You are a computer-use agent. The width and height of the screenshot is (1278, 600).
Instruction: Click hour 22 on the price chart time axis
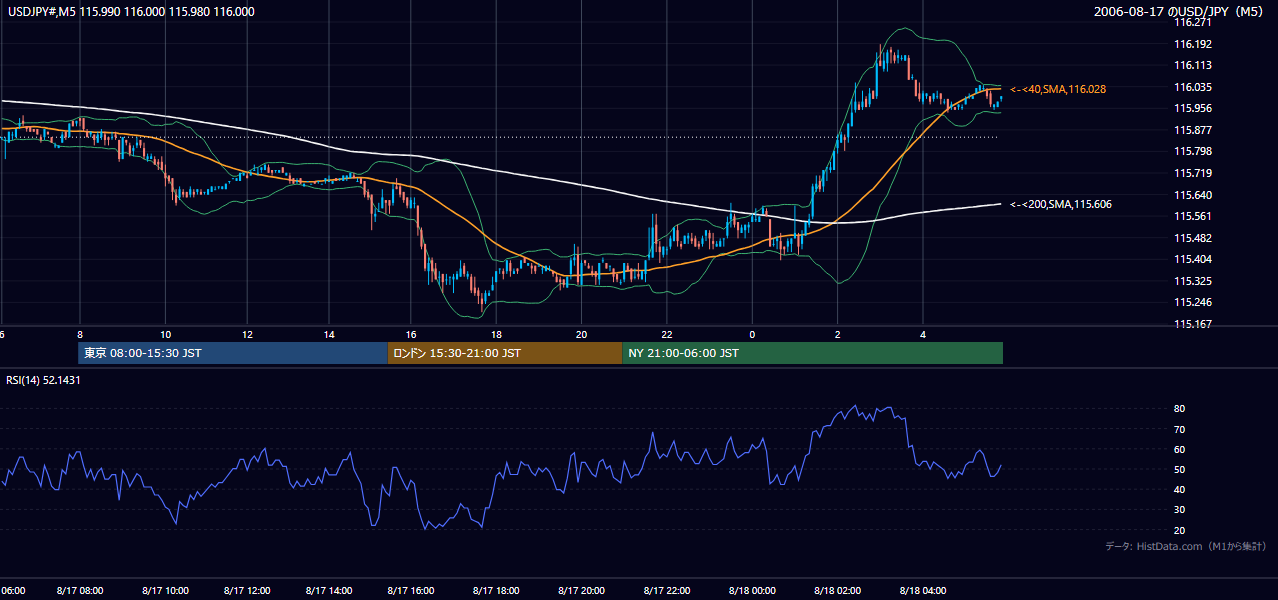tap(666, 334)
